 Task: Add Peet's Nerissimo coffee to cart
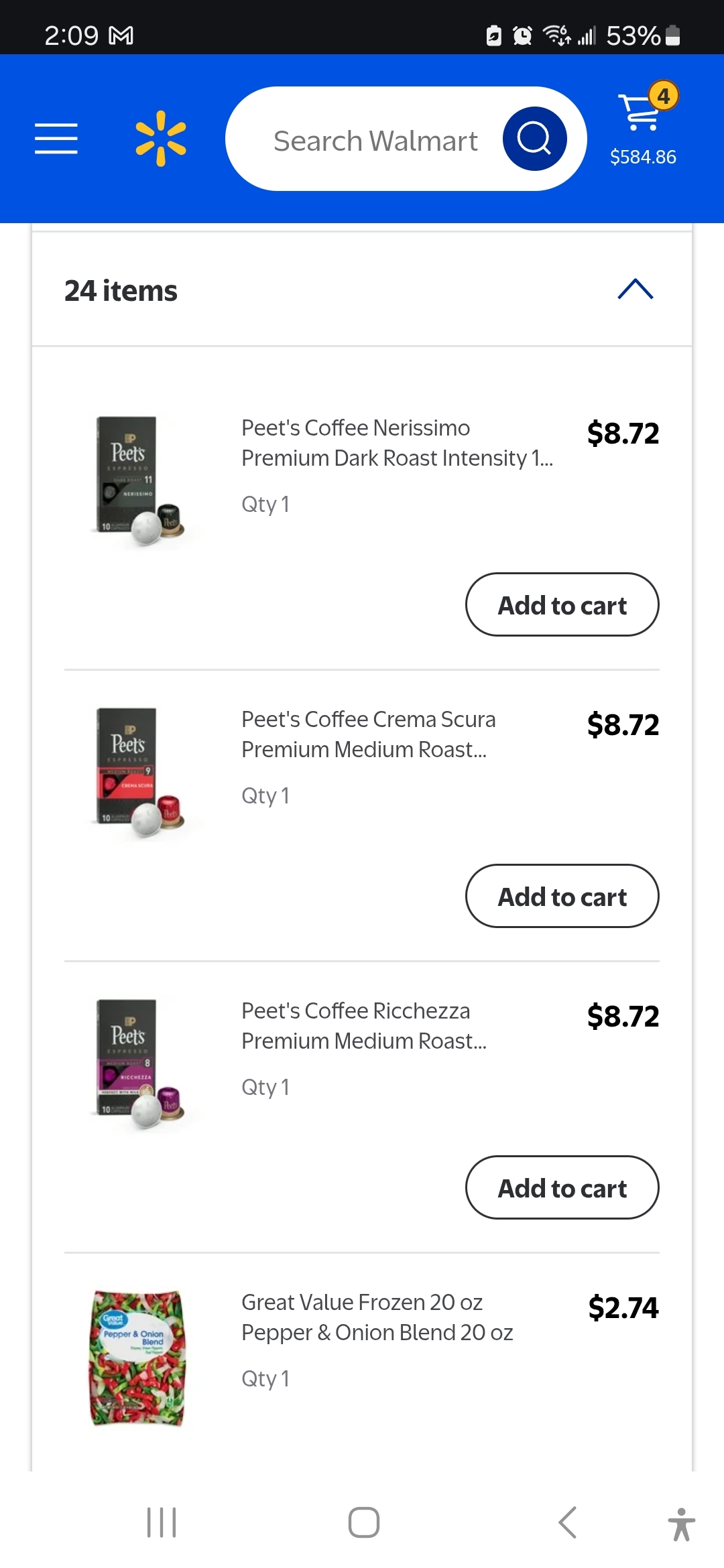tap(562, 605)
